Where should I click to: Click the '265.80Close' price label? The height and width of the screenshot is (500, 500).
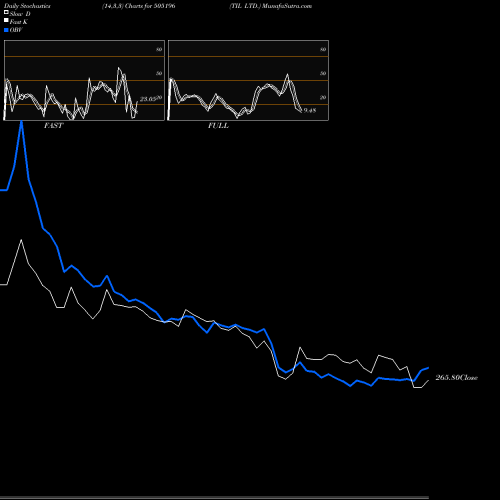pos(457,378)
